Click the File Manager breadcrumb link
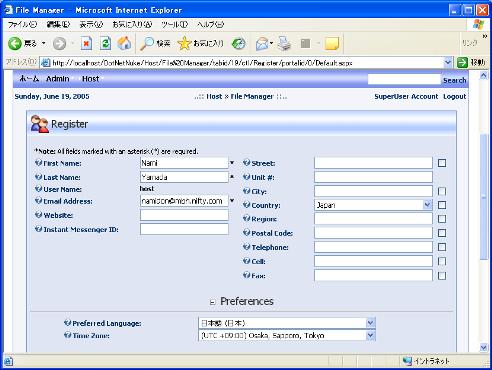Viewport: 492px width, 370px height. pos(252,96)
